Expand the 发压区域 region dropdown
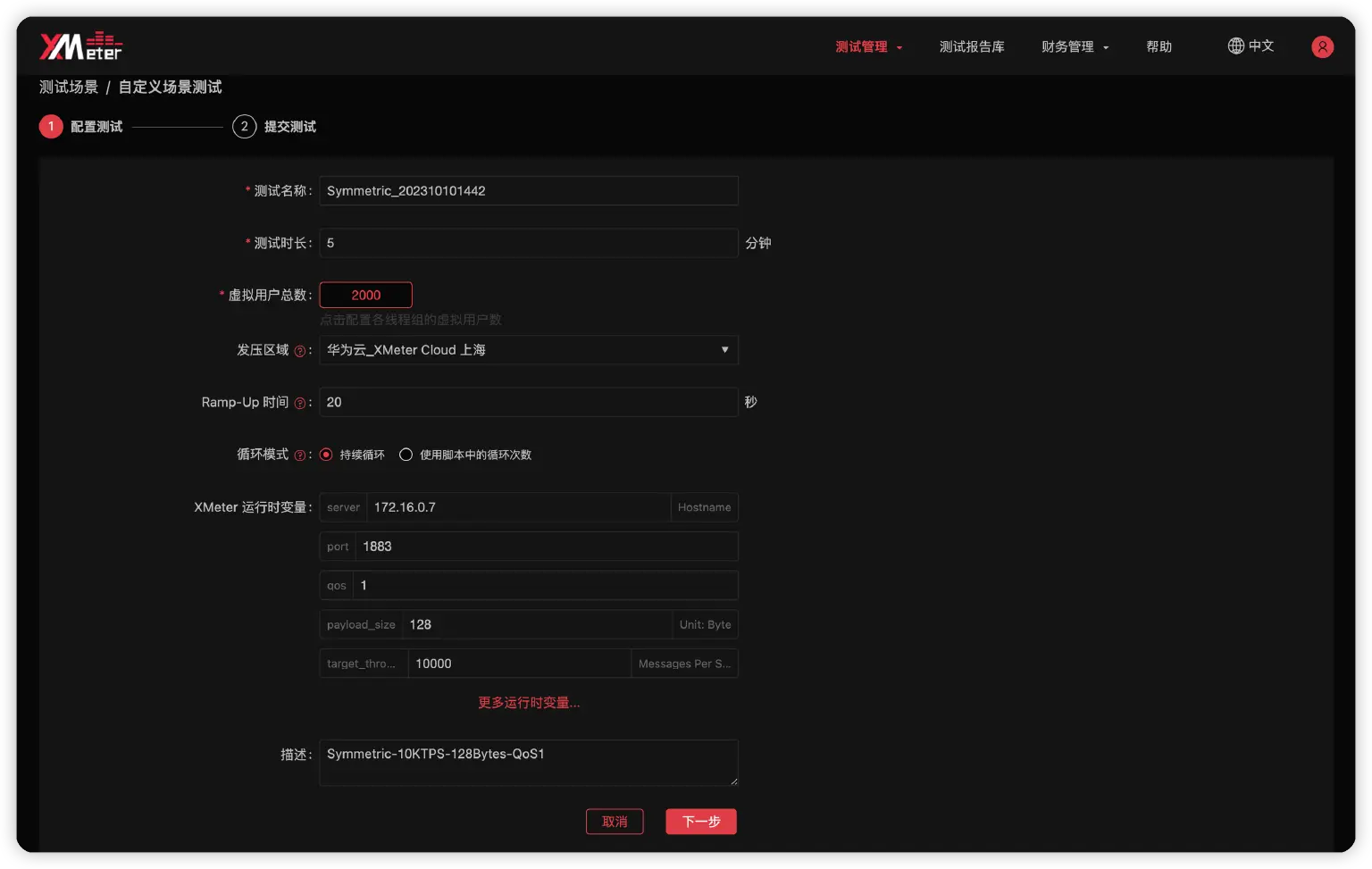This screenshot has width=1372, height=869. (x=528, y=350)
